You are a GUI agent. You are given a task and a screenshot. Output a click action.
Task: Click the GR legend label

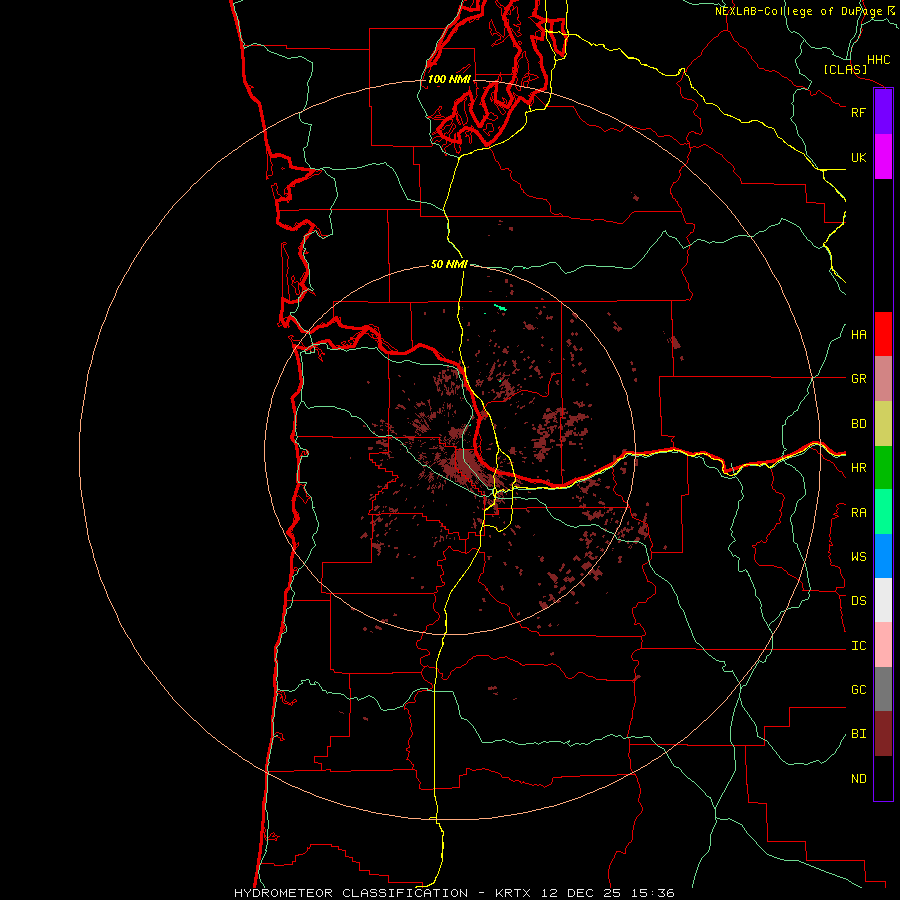(858, 379)
